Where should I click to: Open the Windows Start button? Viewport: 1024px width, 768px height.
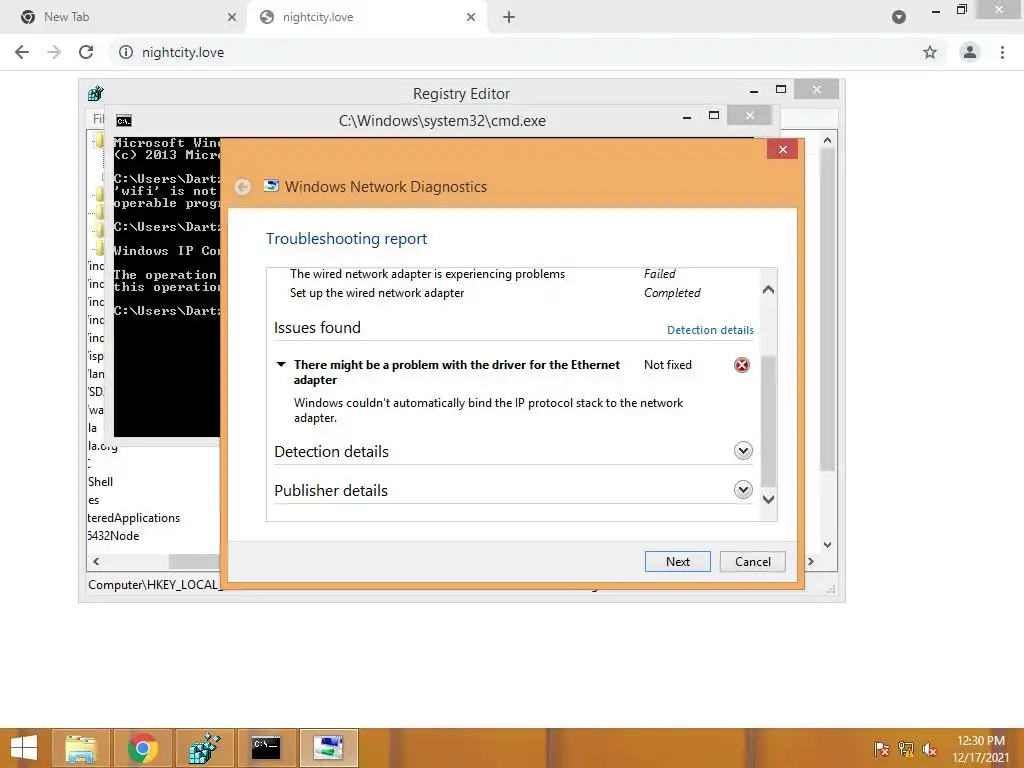[24, 748]
